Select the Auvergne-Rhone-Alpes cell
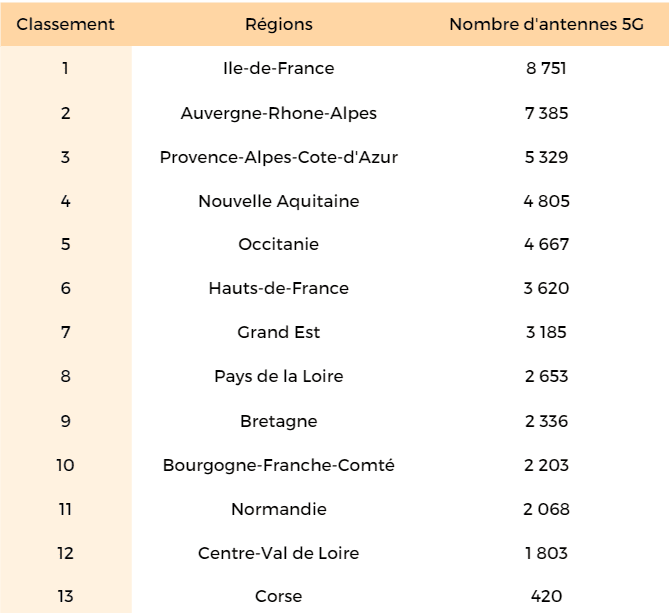The height and width of the screenshot is (613, 669). [279, 113]
